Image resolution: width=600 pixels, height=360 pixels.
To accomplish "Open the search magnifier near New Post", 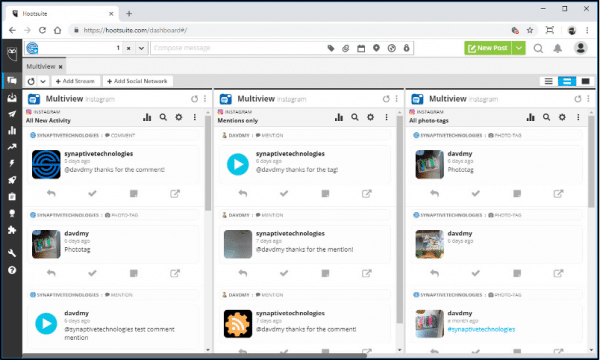I will (538, 48).
